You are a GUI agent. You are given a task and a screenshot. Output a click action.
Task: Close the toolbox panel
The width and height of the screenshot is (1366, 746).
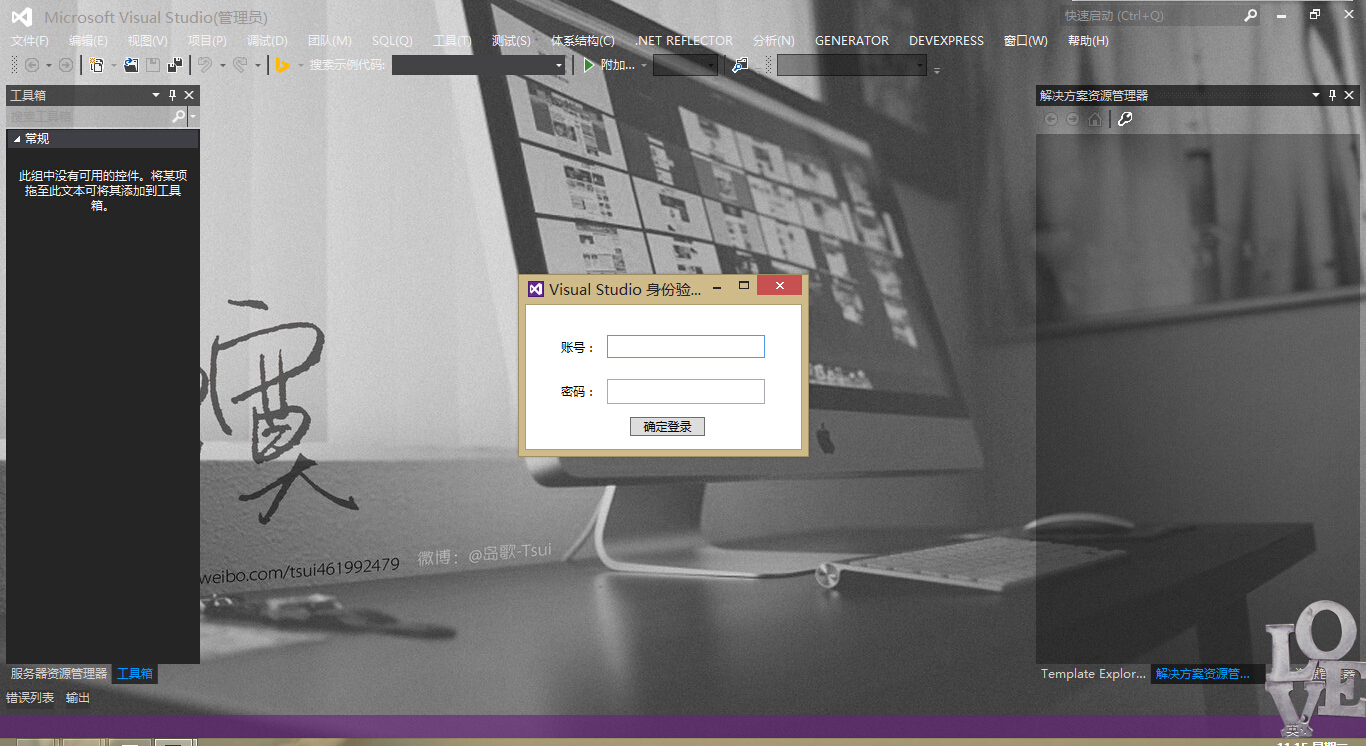[189, 95]
